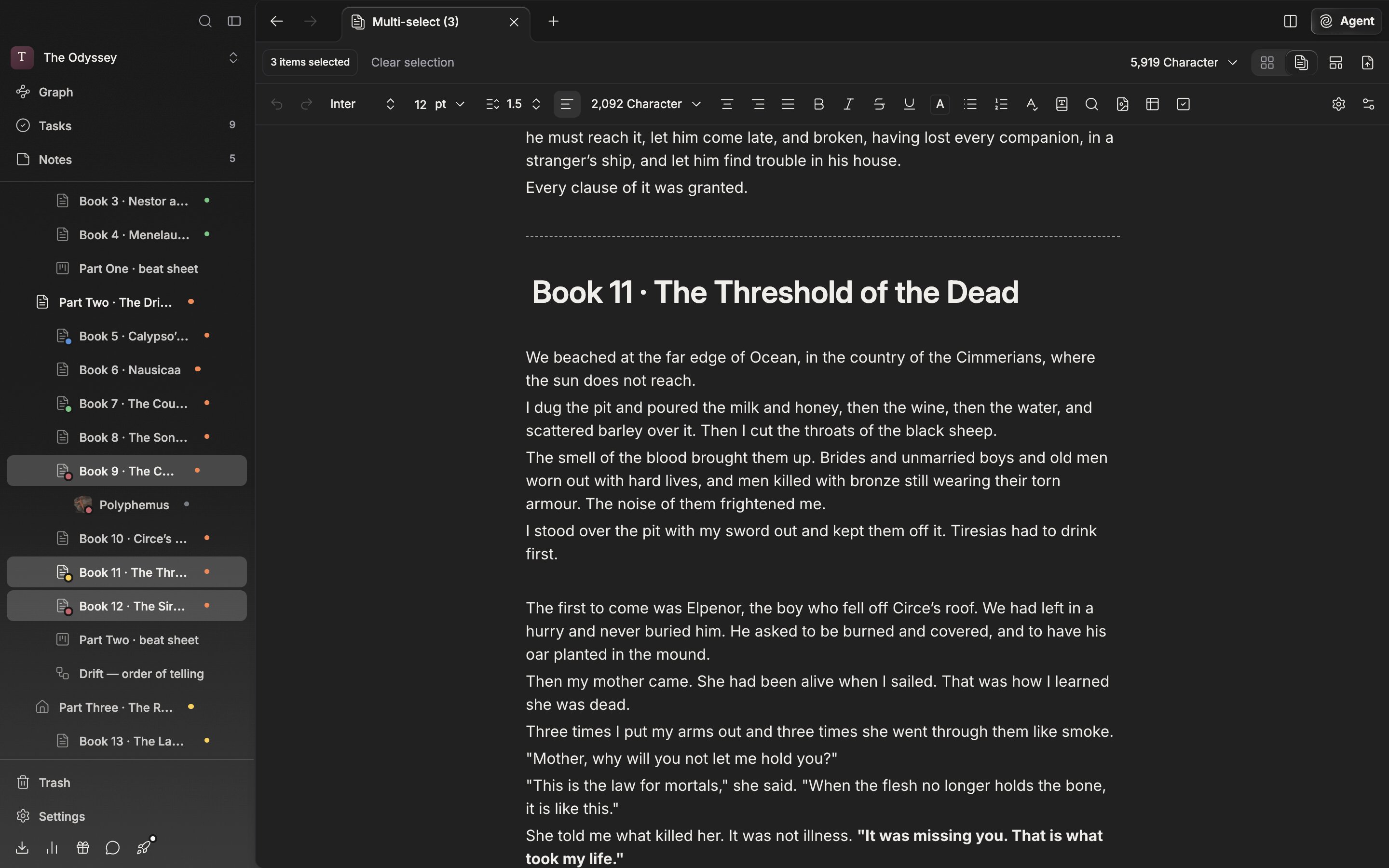Insert a table

pos(1153,104)
